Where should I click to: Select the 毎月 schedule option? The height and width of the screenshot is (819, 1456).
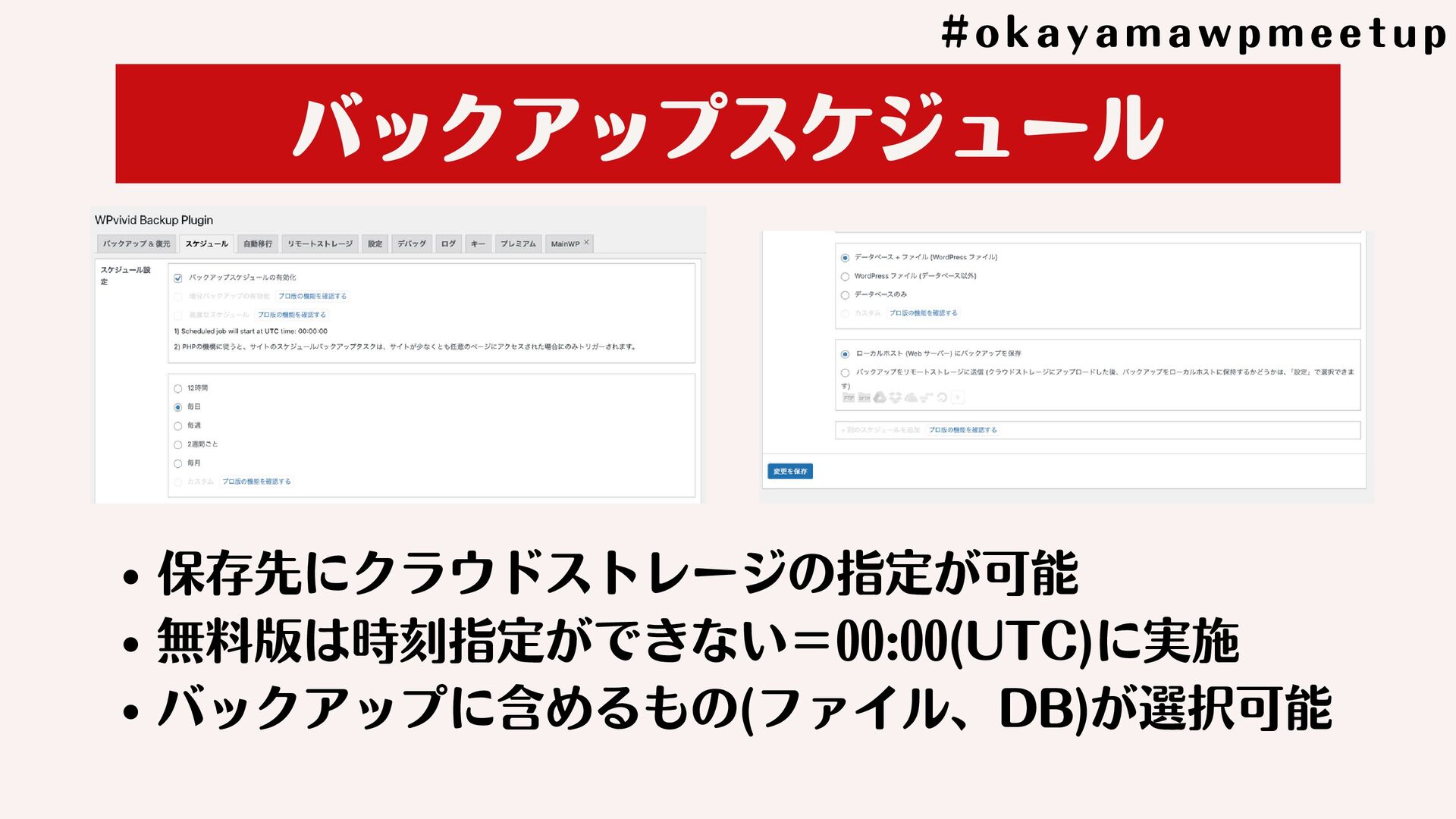tap(178, 463)
